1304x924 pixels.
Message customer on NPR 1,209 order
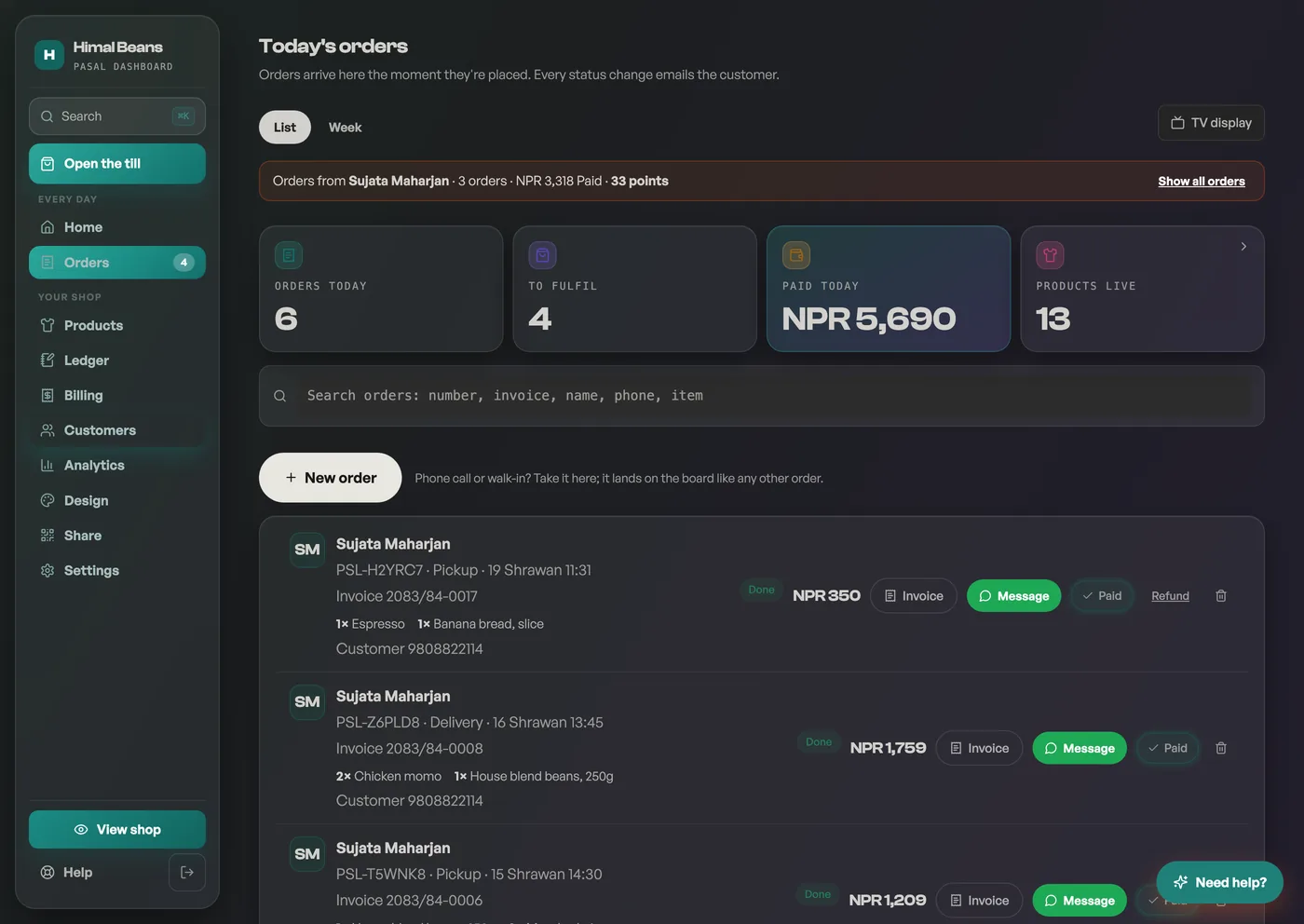[1080, 901]
